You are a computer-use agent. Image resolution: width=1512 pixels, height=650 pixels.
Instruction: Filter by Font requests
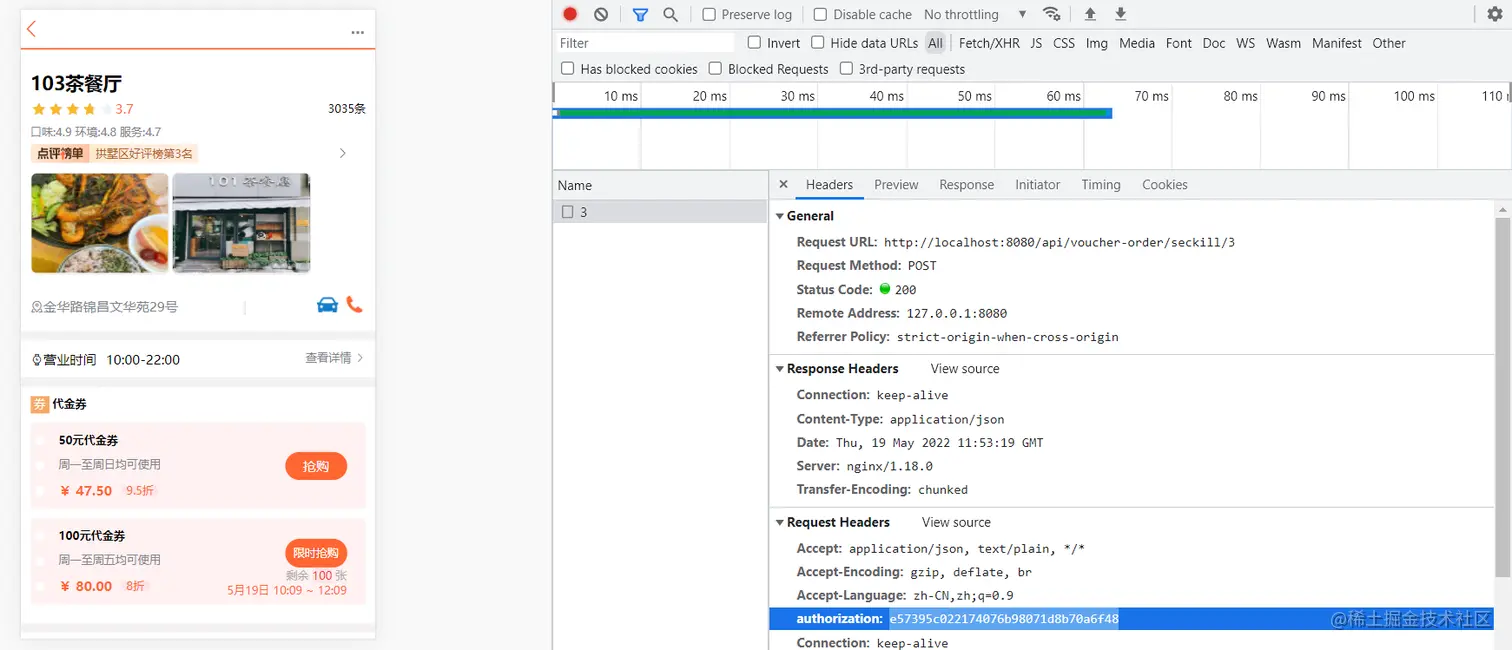[1179, 43]
